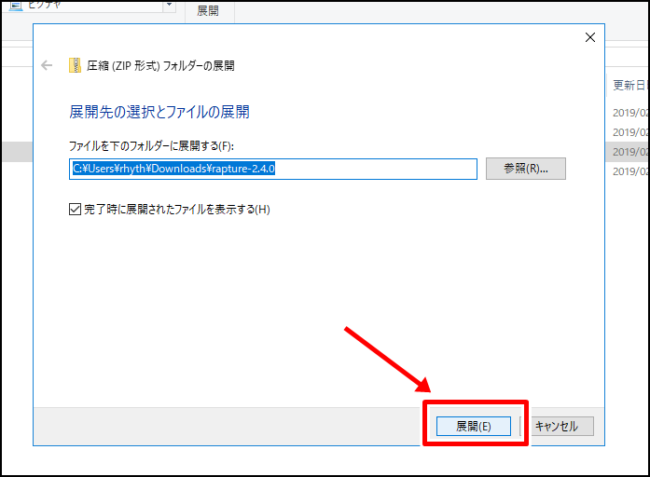
Task: Close the extraction dialog with X
Action: click(590, 37)
